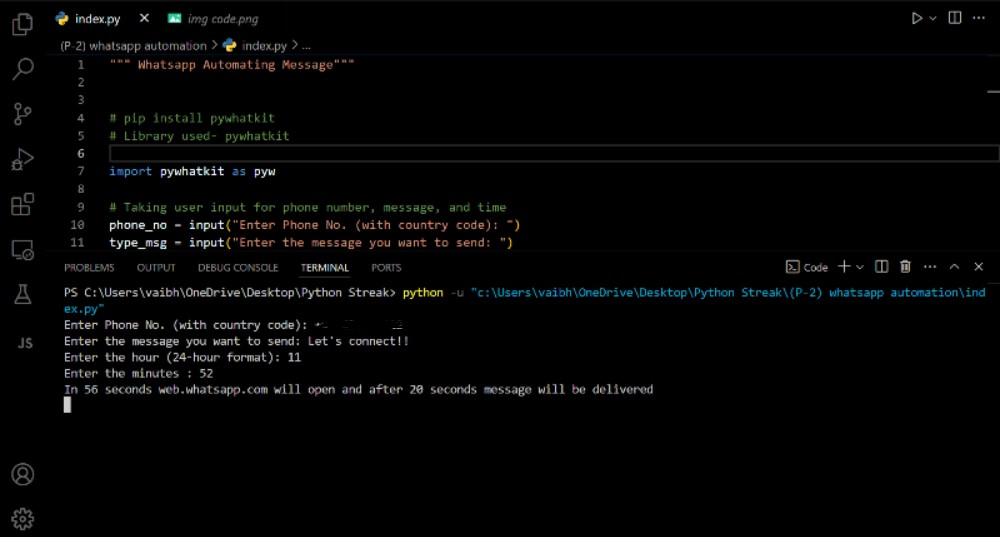Click line number 7 in gutter

pyautogui.click(x=80, y=172)
